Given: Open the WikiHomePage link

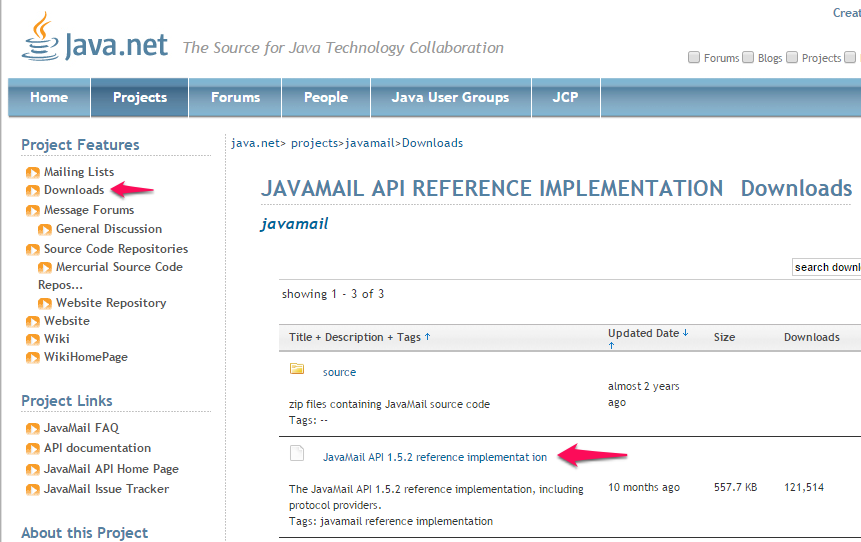Looking at the screenshot, I should [86, 357].
